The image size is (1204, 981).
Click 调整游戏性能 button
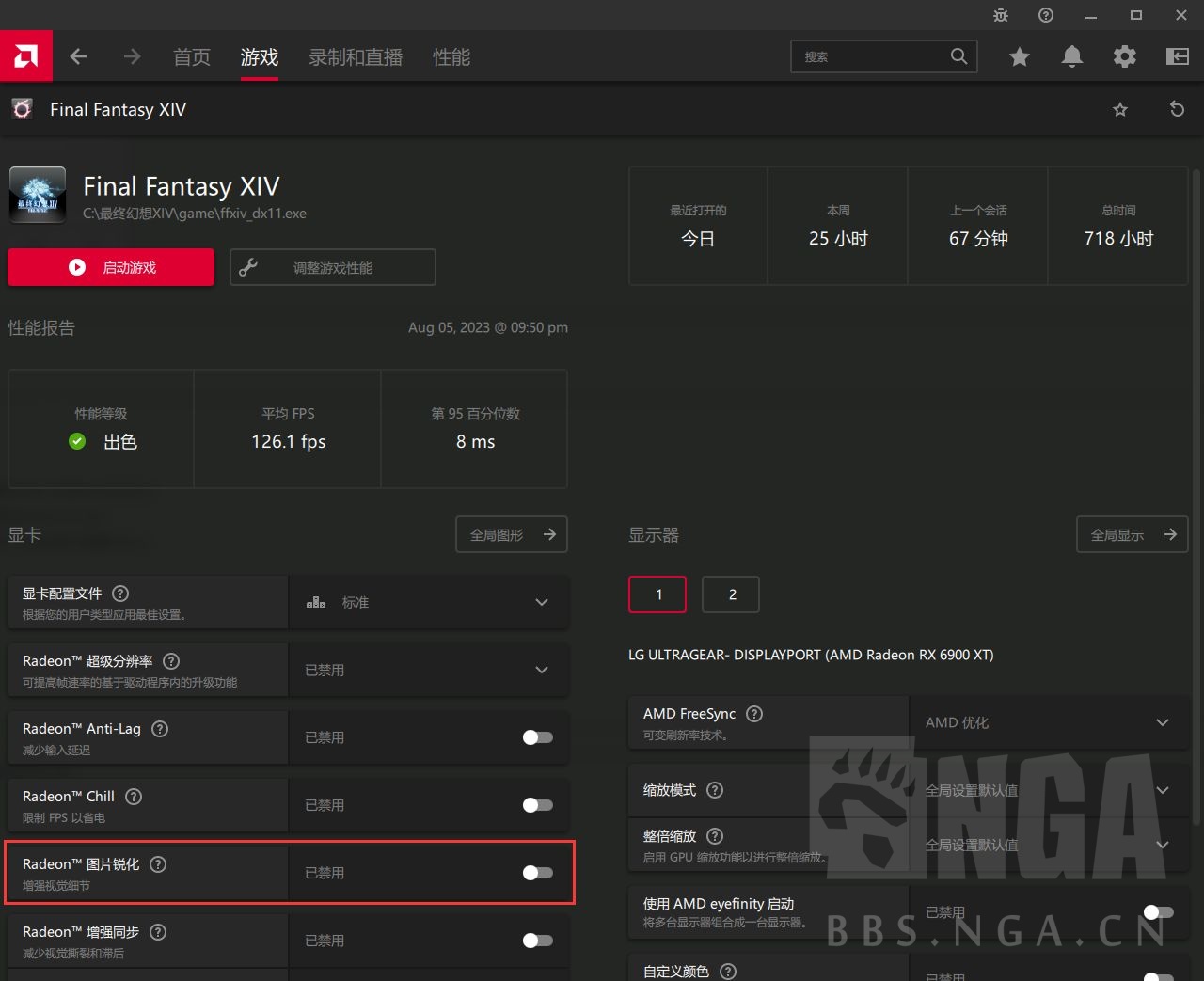click(x=333, y=267)
